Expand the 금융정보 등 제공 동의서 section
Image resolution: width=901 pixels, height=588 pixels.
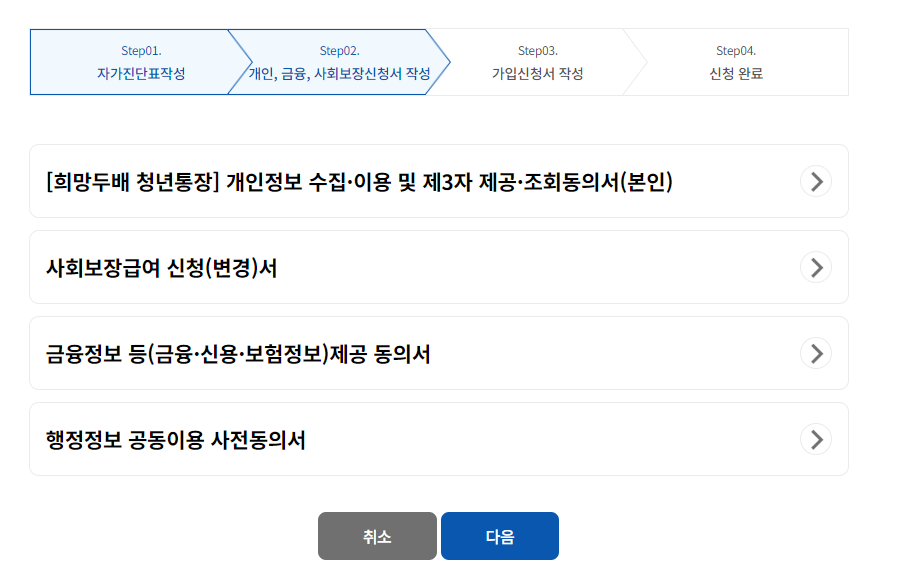(440, 353)
